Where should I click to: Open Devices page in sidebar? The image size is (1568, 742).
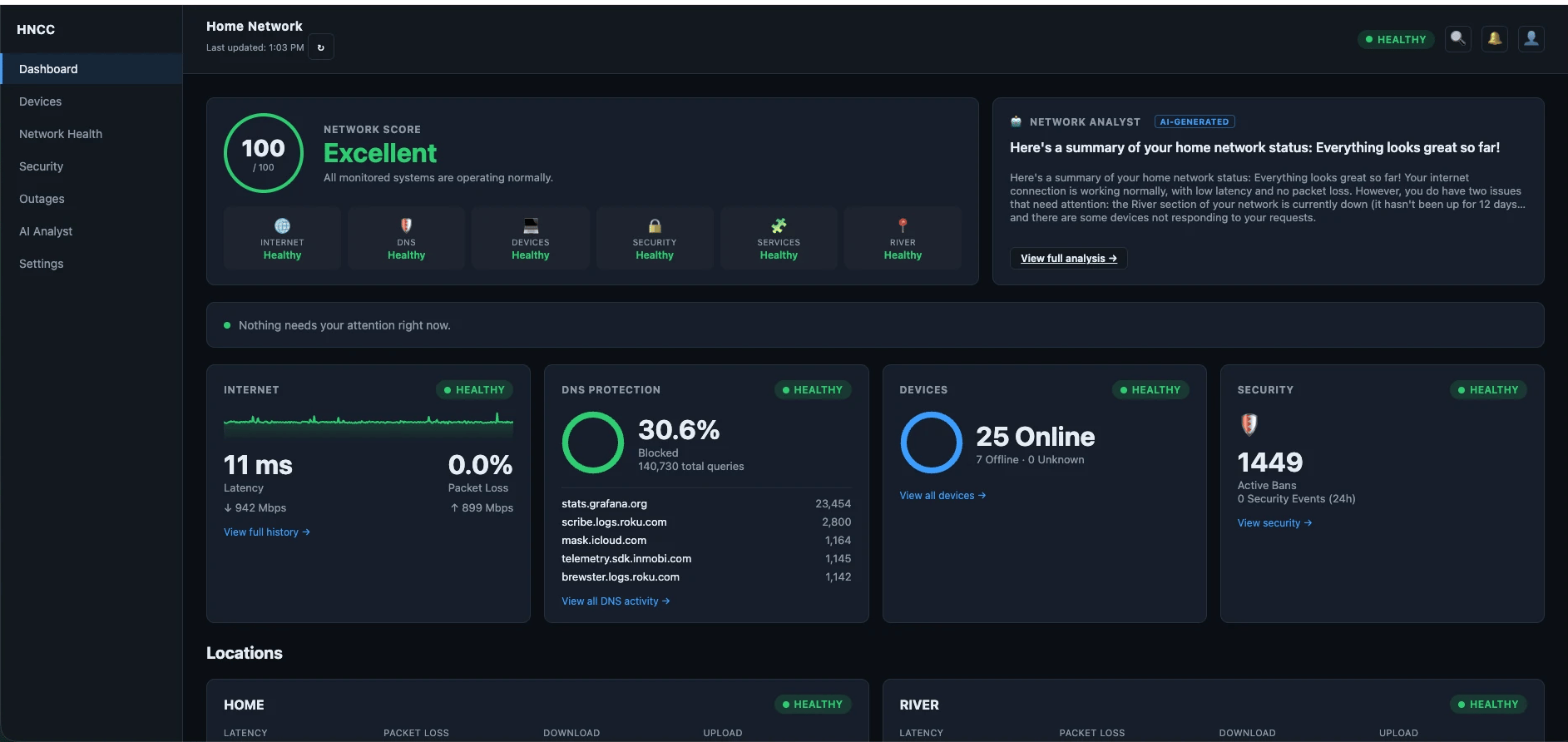coord(92,101)
